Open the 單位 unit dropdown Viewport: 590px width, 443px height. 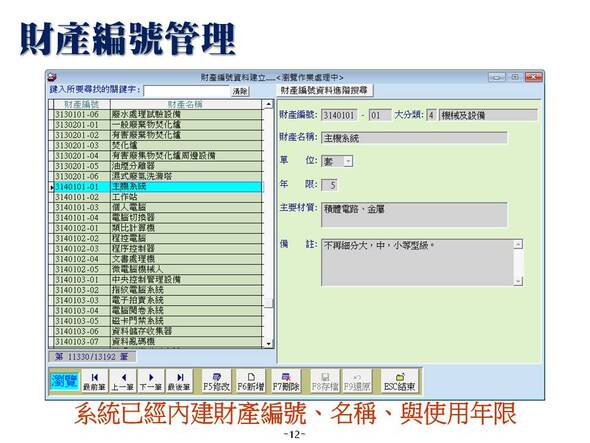pos(348,161)
